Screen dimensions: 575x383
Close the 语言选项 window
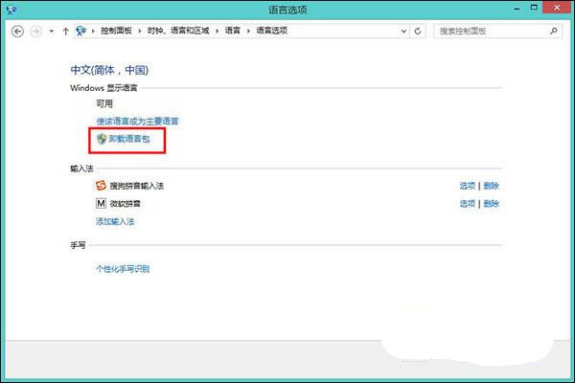[557, 7]
